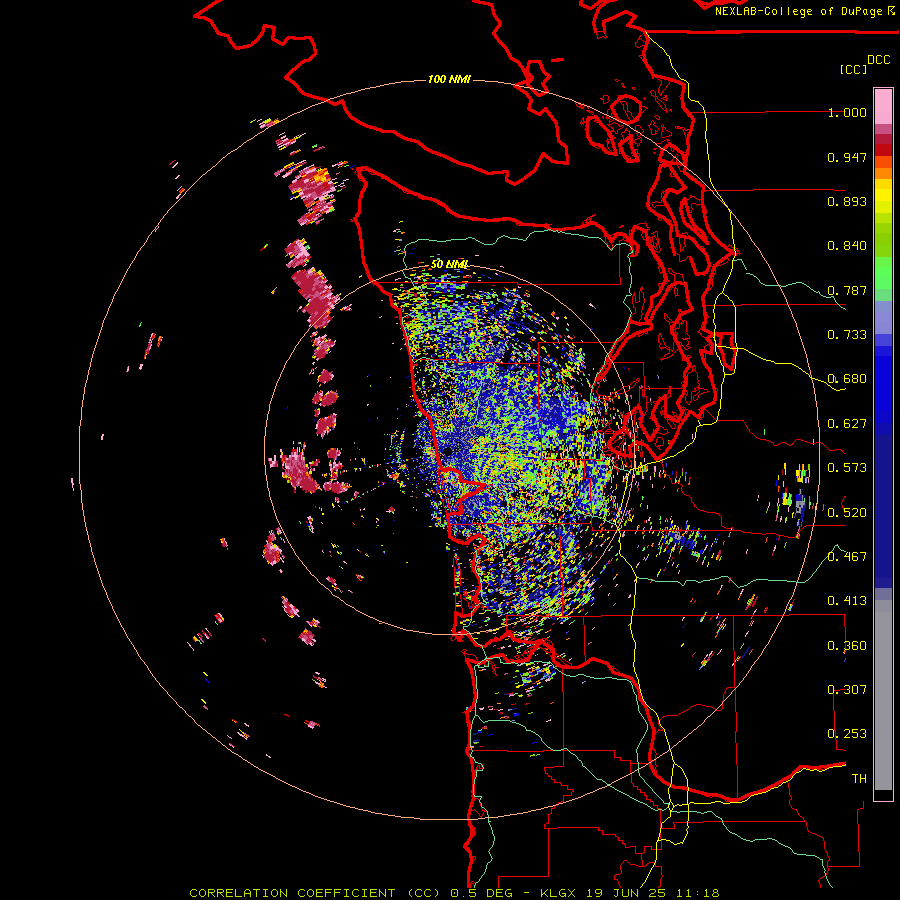Click the 0.680 scale value
This screenshot has height=900, width=900.
click(x=847, y=379)
